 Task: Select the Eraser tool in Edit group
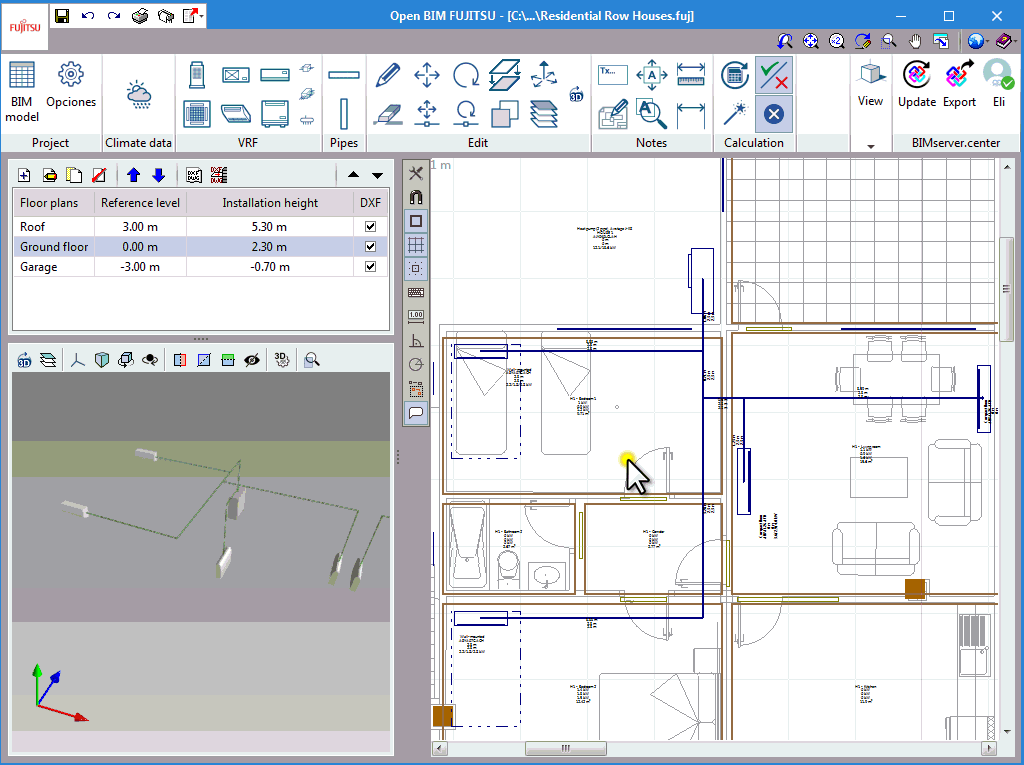pyautogui.click(x=388, y=112)
